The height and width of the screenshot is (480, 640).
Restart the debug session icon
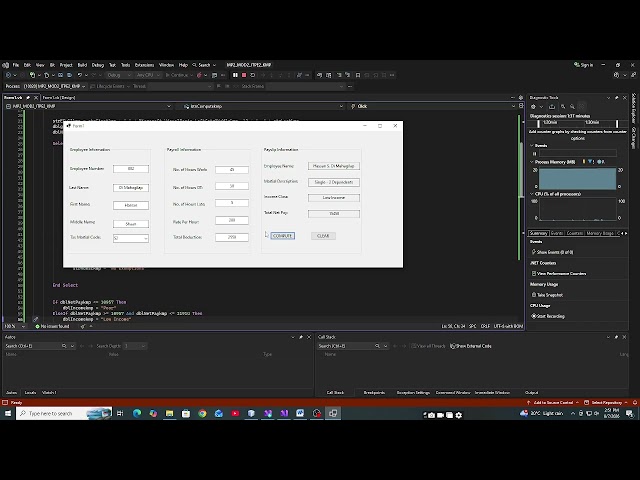coord(253,75)
